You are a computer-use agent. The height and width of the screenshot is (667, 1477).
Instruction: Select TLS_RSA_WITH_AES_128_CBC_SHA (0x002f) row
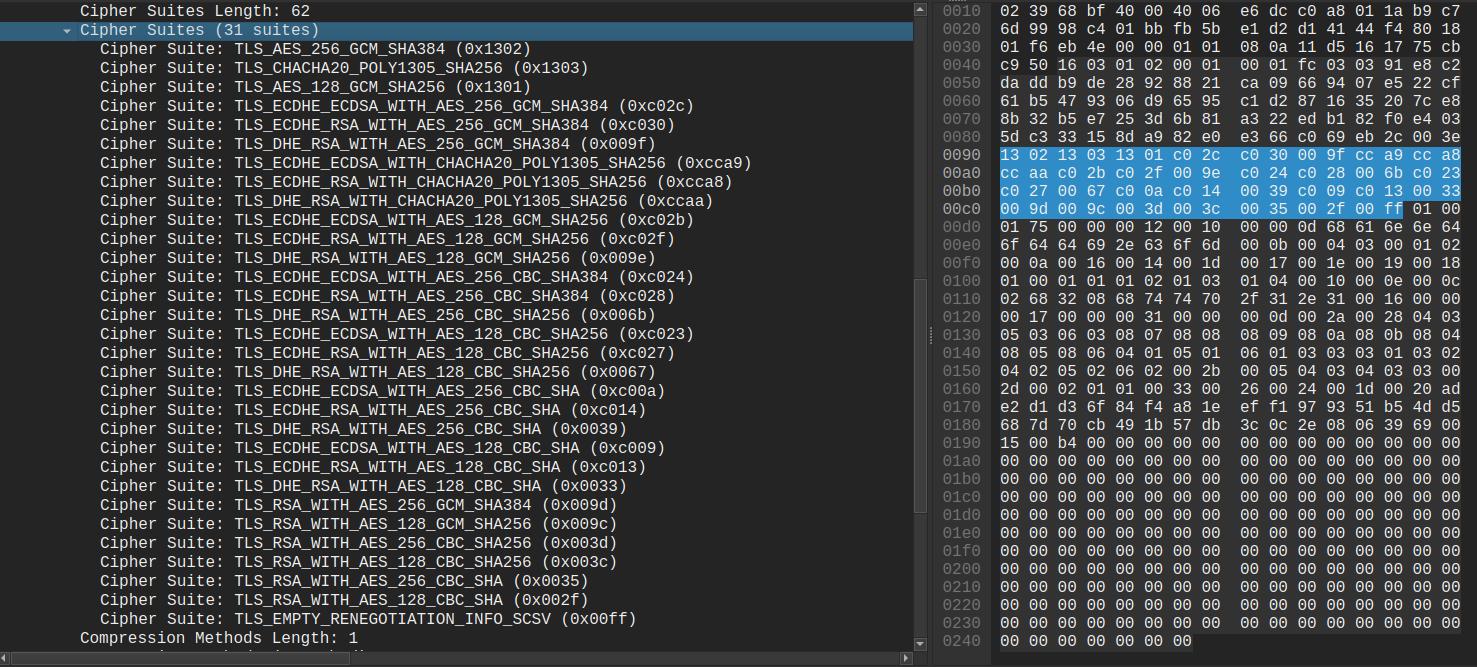[x=456, y=600]
